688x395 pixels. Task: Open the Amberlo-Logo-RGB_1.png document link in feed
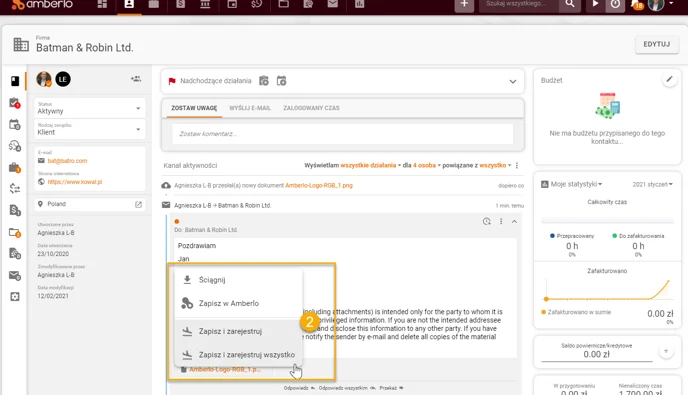coord(319,185)
